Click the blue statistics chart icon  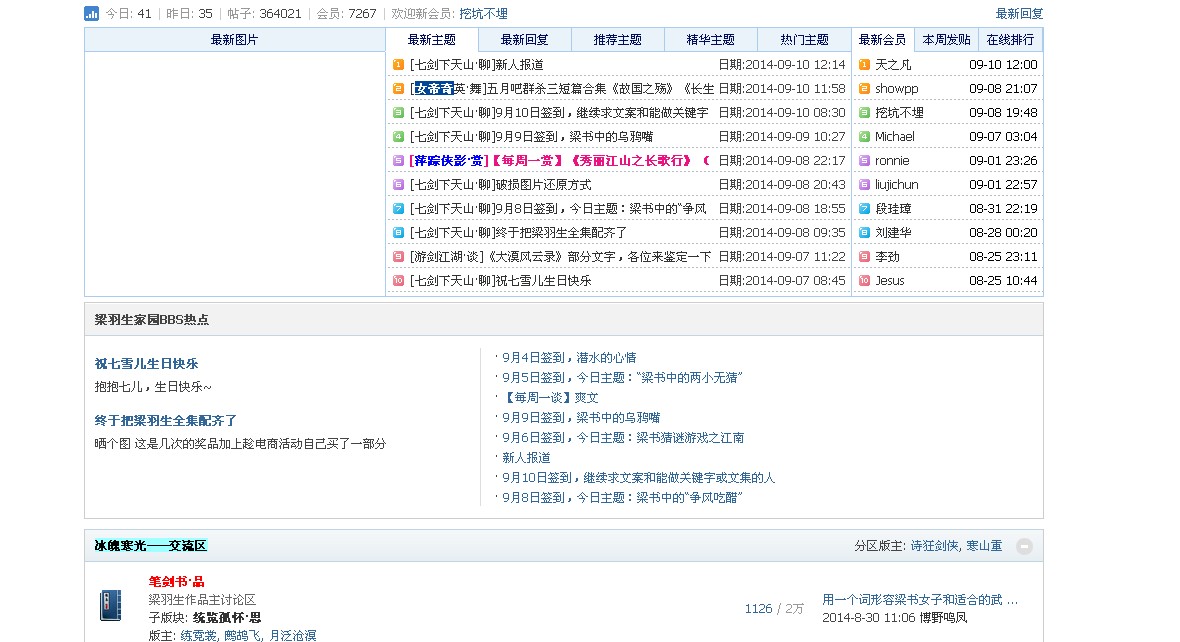click(x=91, y=13)
